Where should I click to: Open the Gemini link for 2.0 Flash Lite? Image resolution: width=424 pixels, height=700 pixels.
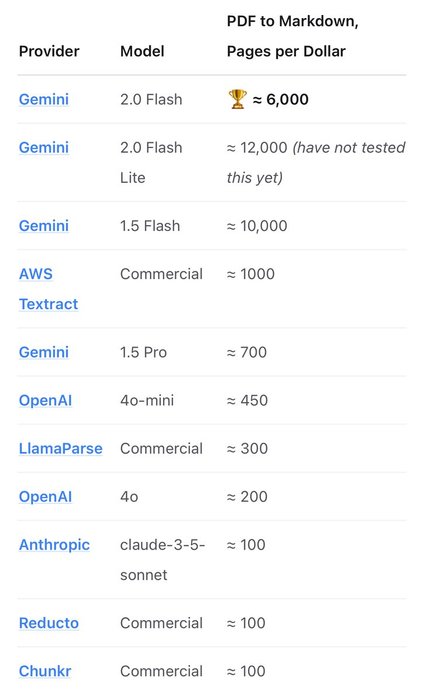tap(44, 147)
